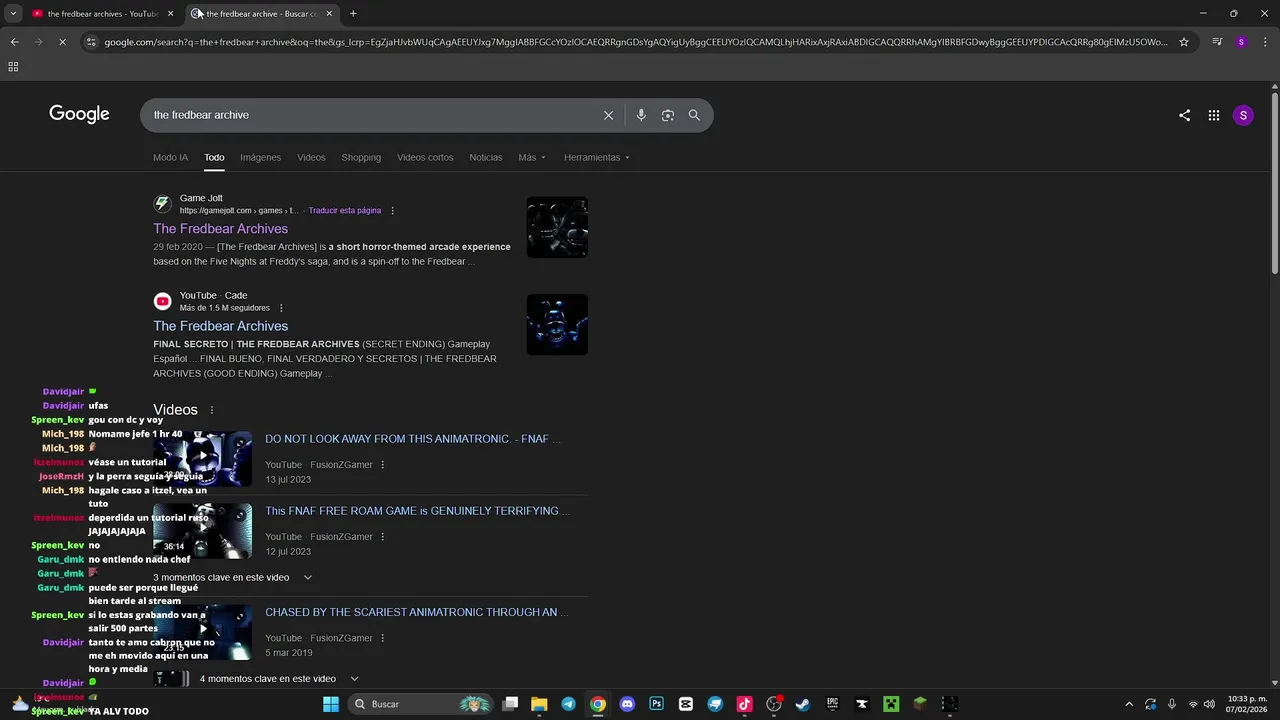Screen dimensions: 1280x720
Task: Open the tab search dropdown in Chrome
Action: [x=13, y=14]
